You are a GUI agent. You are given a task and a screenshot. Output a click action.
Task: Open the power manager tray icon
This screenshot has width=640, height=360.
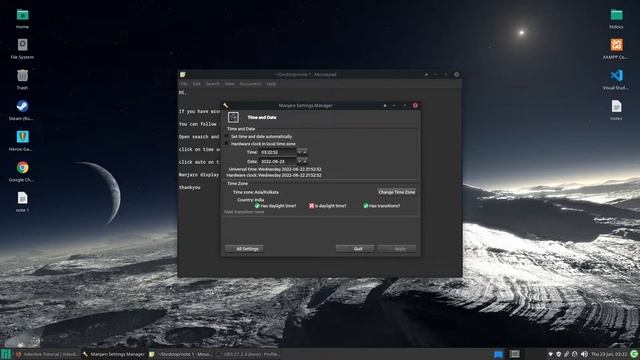(x=575, y=354)
